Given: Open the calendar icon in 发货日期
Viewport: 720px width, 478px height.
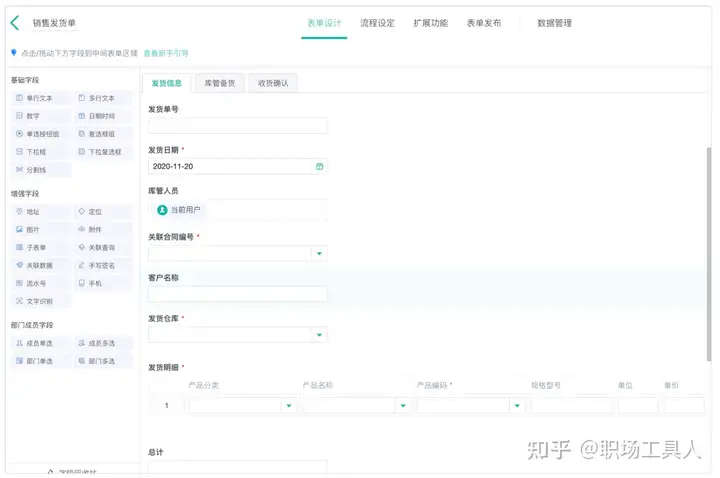Looking at the screenshot, I should click(320, 166).
